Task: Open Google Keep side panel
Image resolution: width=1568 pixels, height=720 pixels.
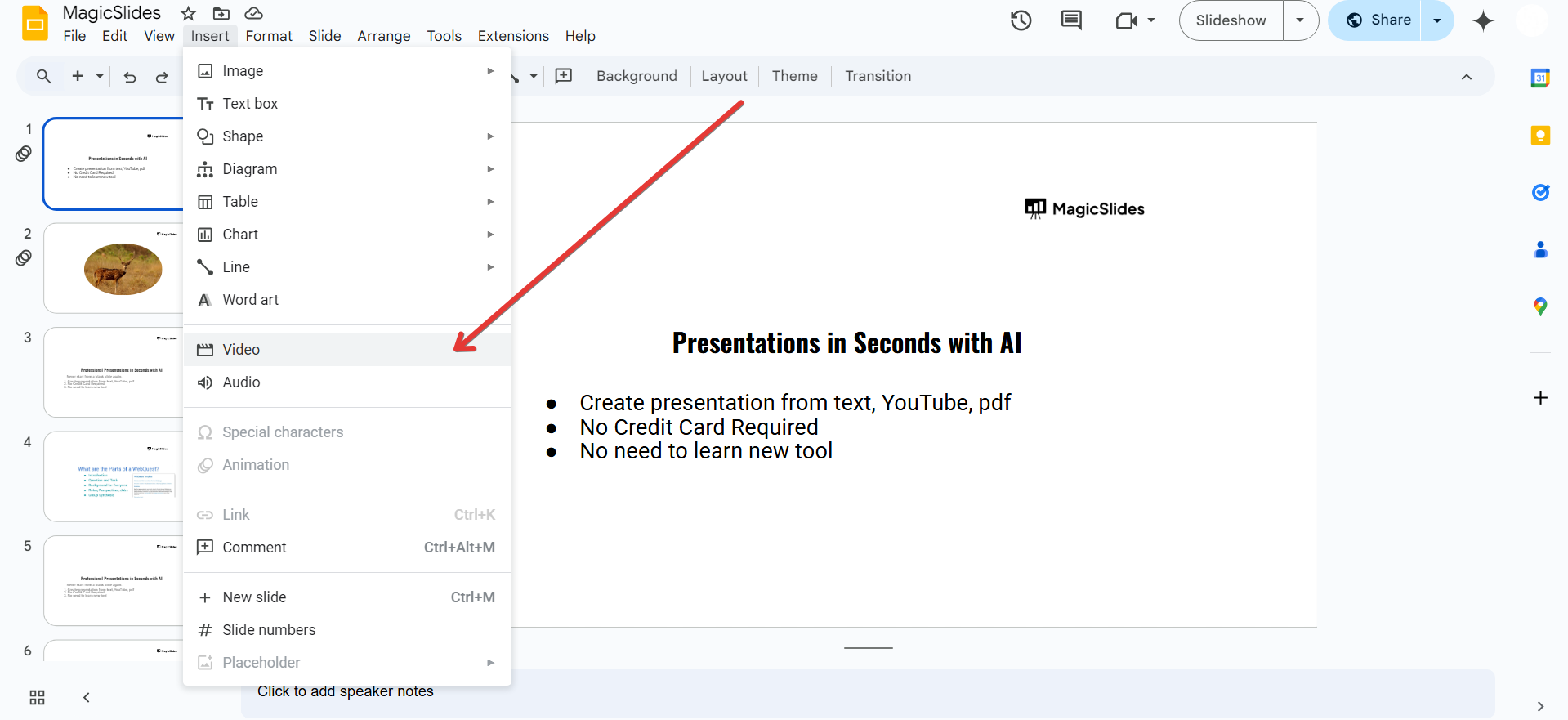Action: [1540, 135]
